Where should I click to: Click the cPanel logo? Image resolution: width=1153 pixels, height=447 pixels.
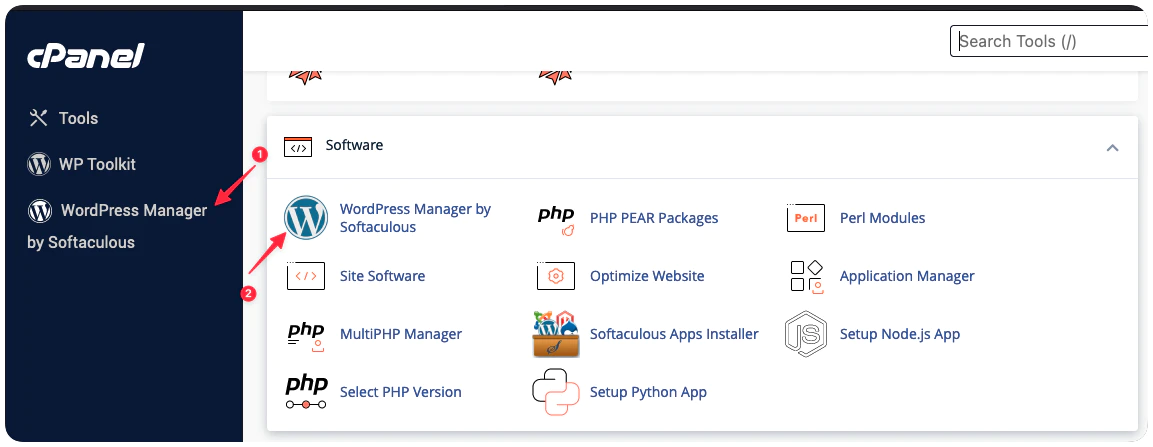(86, 57)
